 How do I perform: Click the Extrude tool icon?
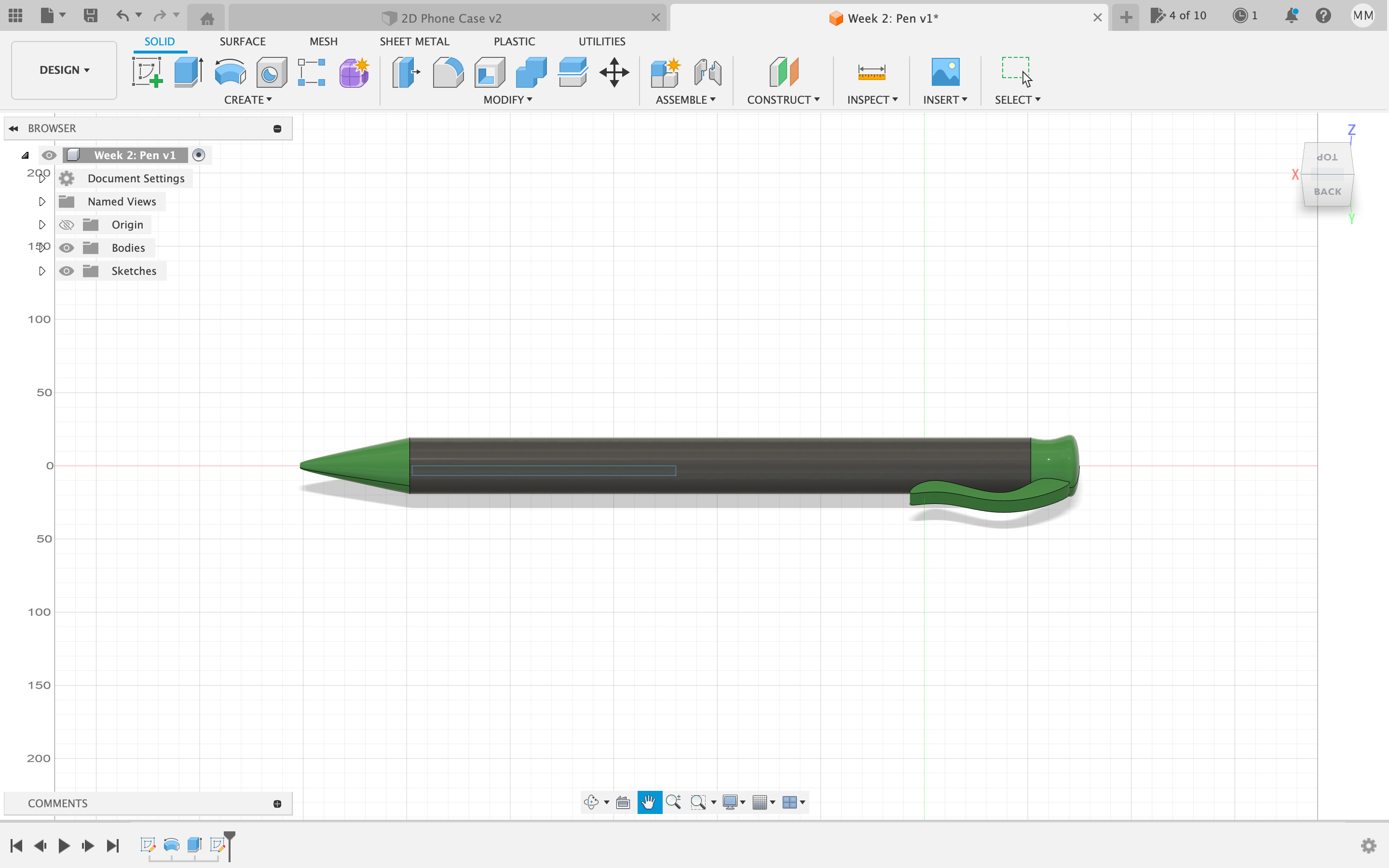pos(188,72)
